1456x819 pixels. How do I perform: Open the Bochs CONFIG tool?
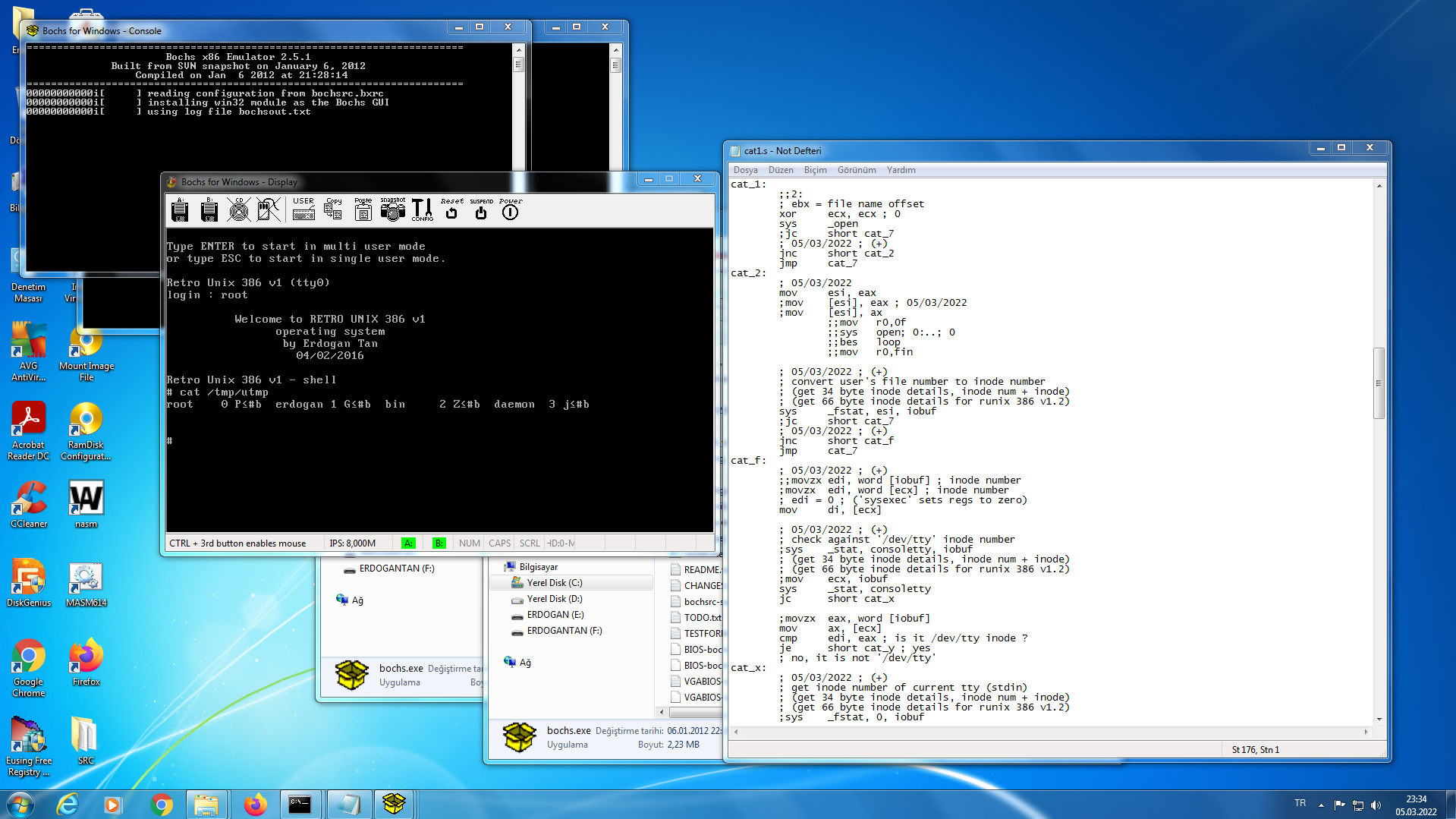pyautogui.click(x=422, y=209)
